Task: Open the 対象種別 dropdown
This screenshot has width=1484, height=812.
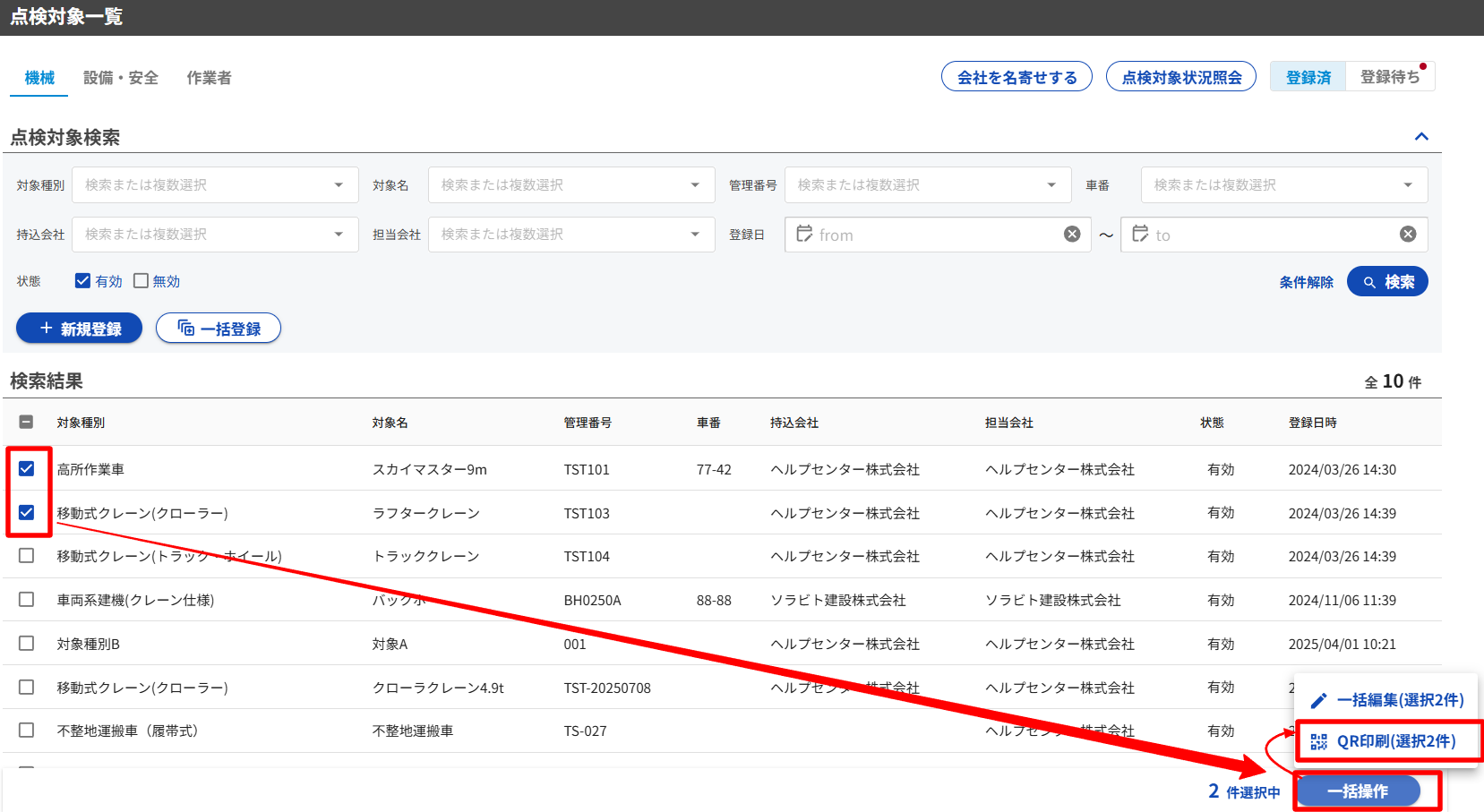Action: click(x=215, y=185)
